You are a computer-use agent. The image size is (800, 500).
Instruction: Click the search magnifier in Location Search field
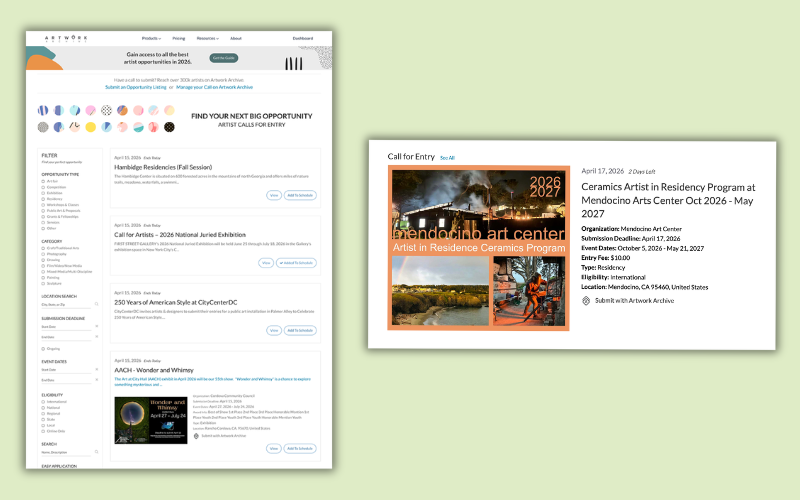click(96, 303)
